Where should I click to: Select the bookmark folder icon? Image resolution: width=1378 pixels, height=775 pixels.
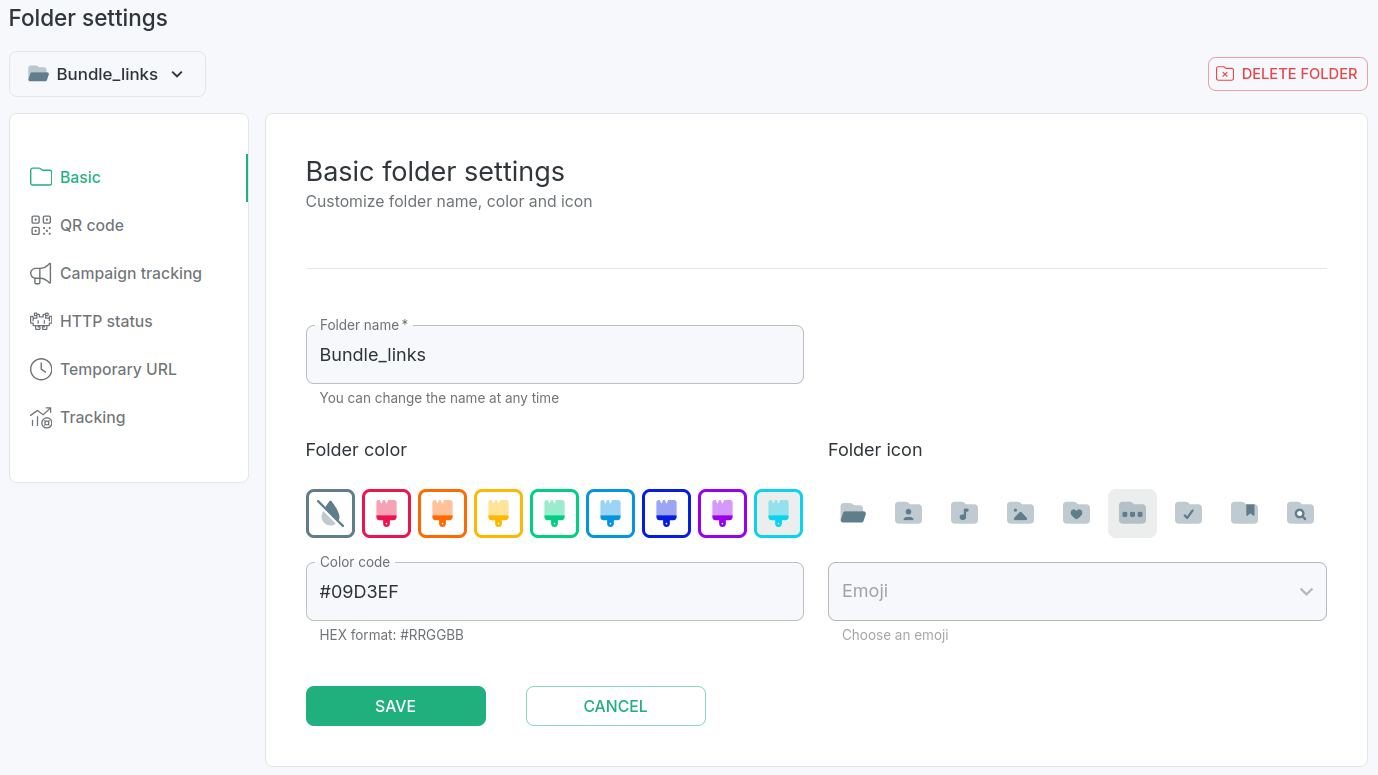click(1244, 513)
